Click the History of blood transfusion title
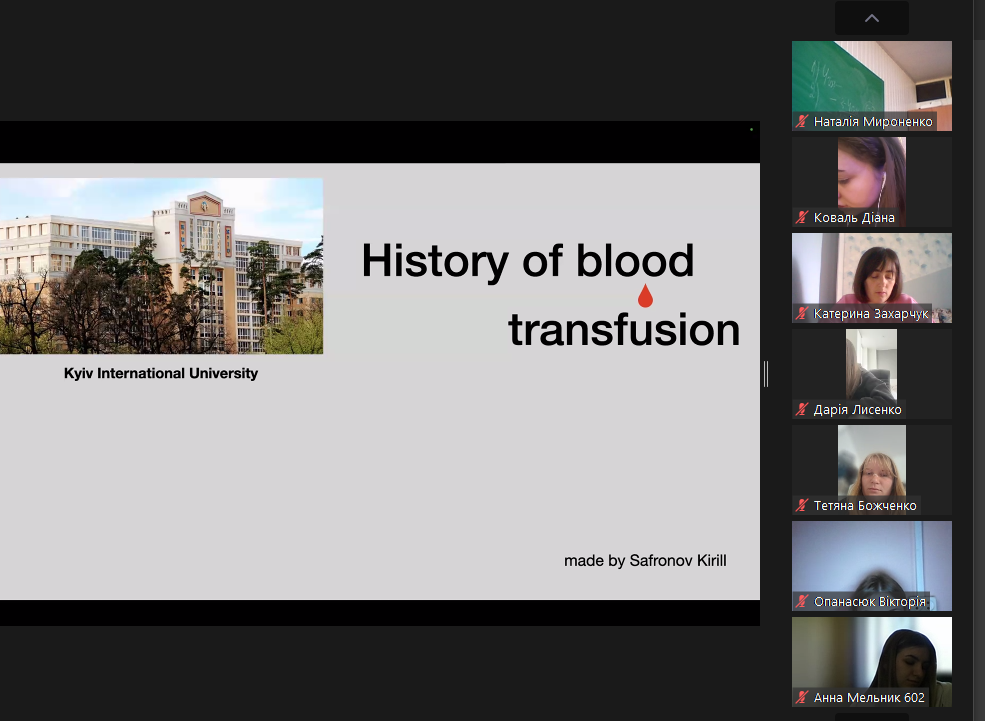 pos(550,295)
